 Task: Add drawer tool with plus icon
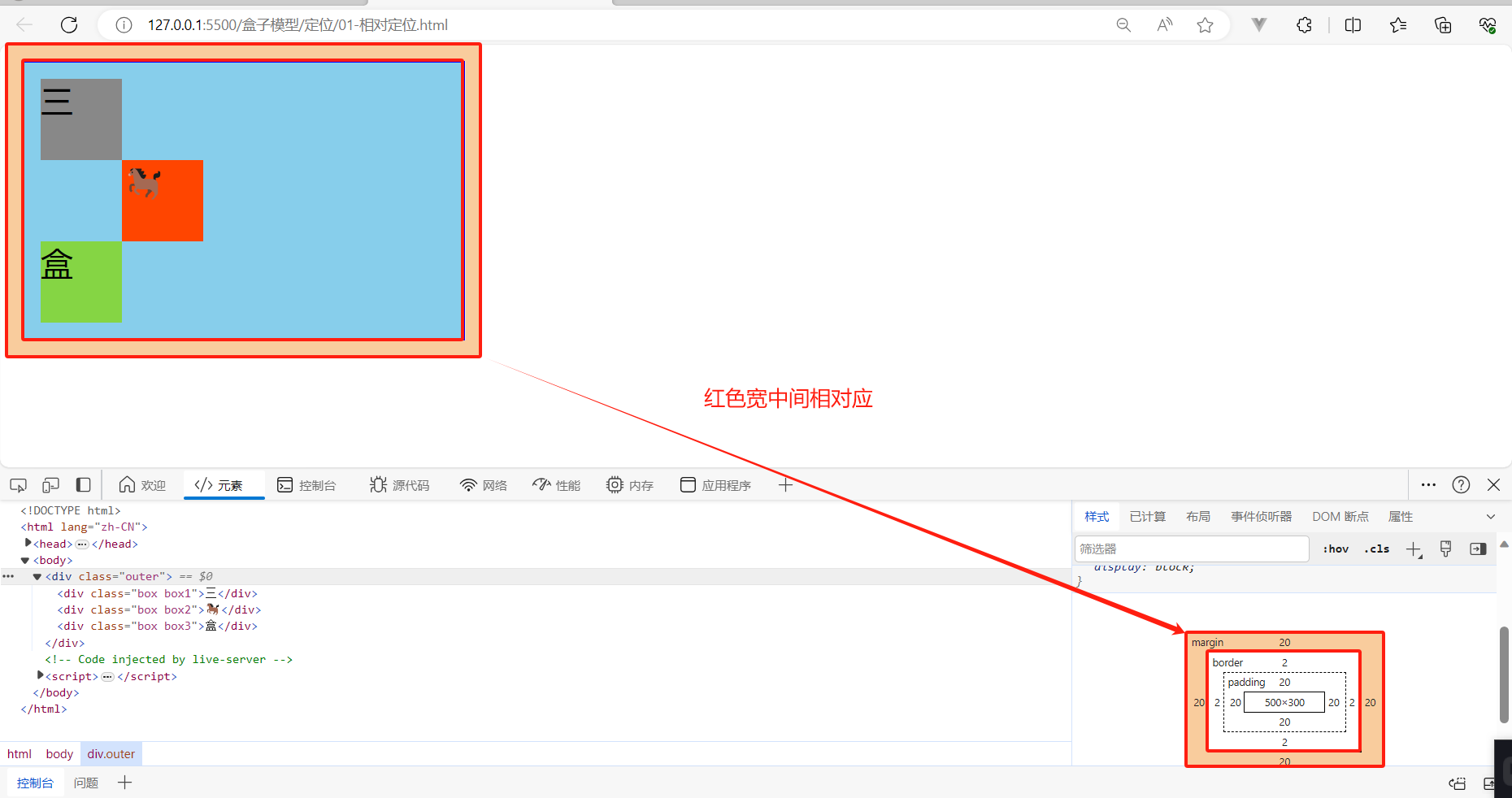click(124, 783)
